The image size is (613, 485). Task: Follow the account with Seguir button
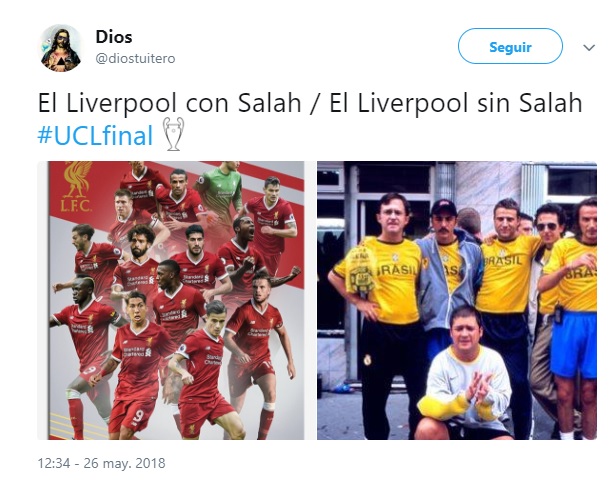coord(510,47)
